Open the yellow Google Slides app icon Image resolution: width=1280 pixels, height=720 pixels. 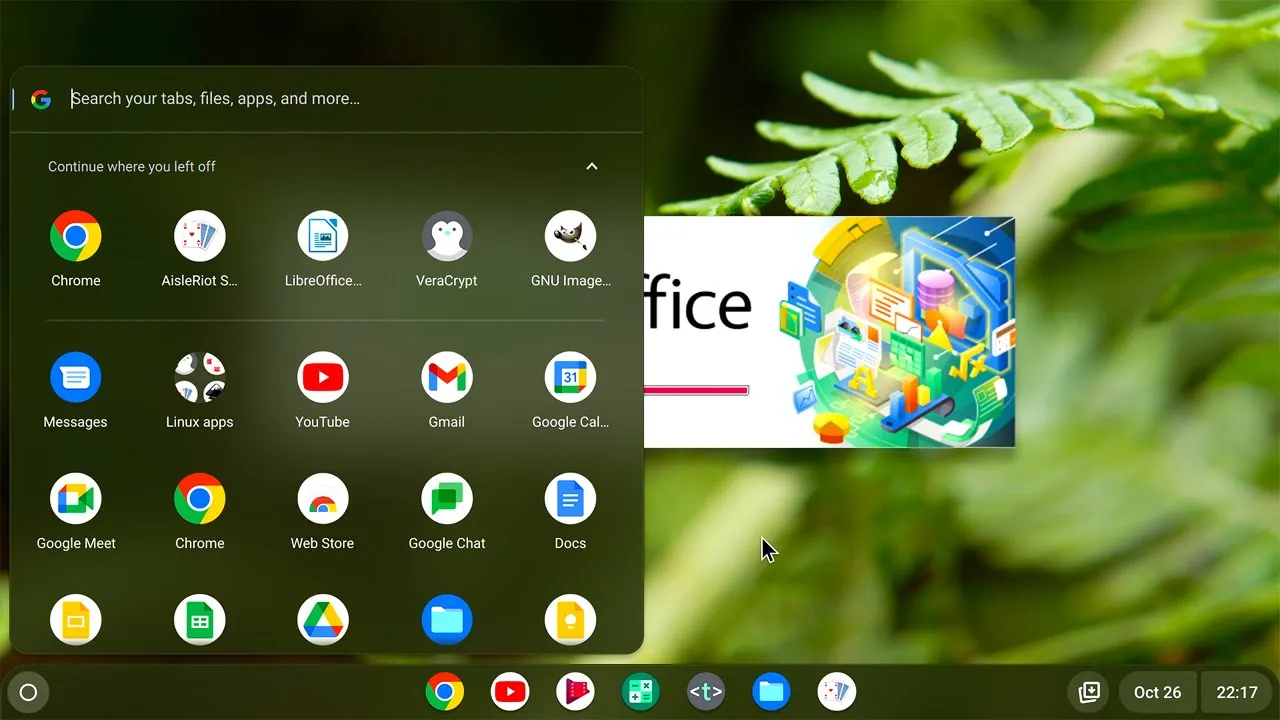tap(76, 620)
